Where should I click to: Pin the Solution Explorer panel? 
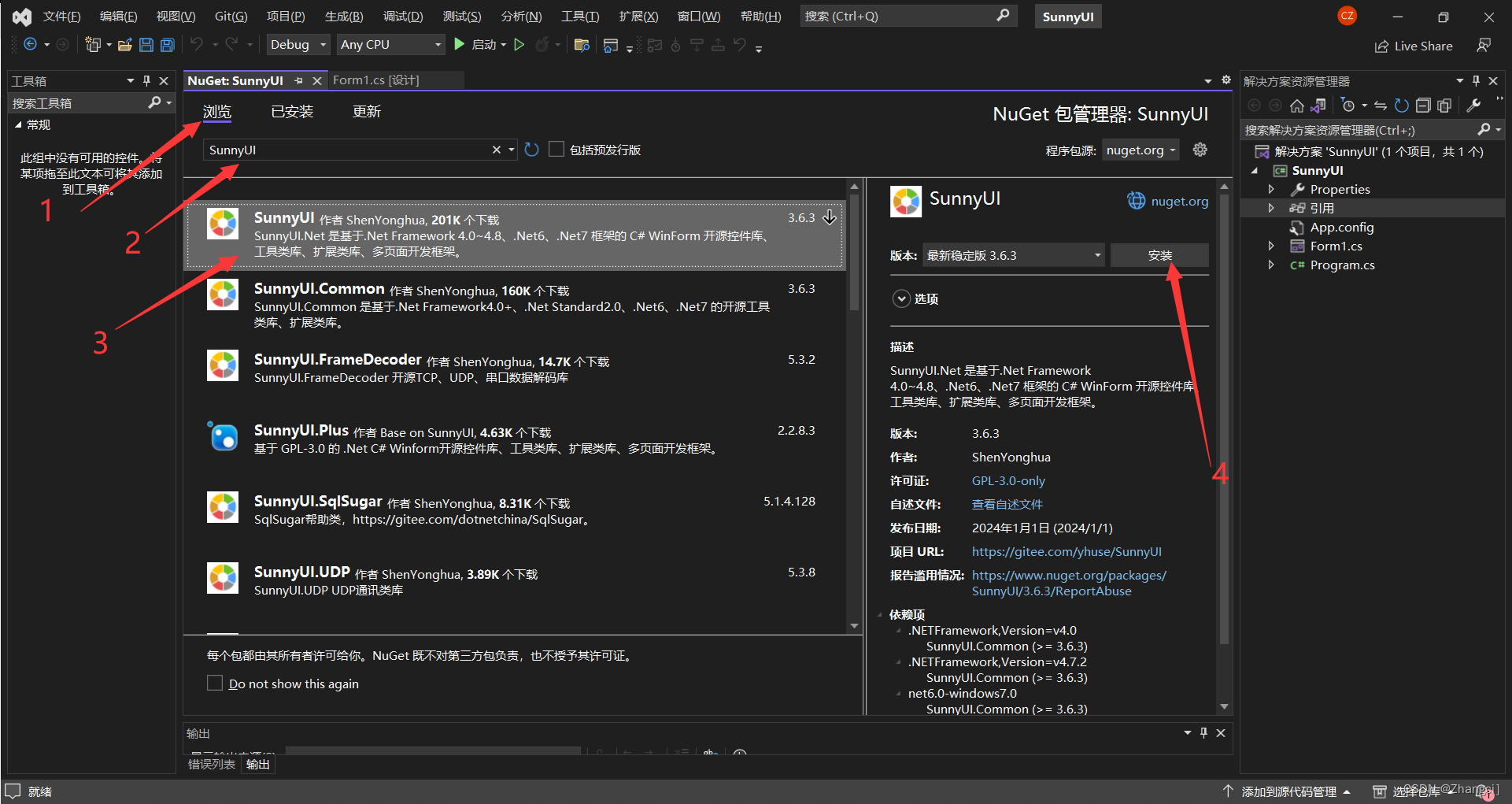coord(1477,81)
